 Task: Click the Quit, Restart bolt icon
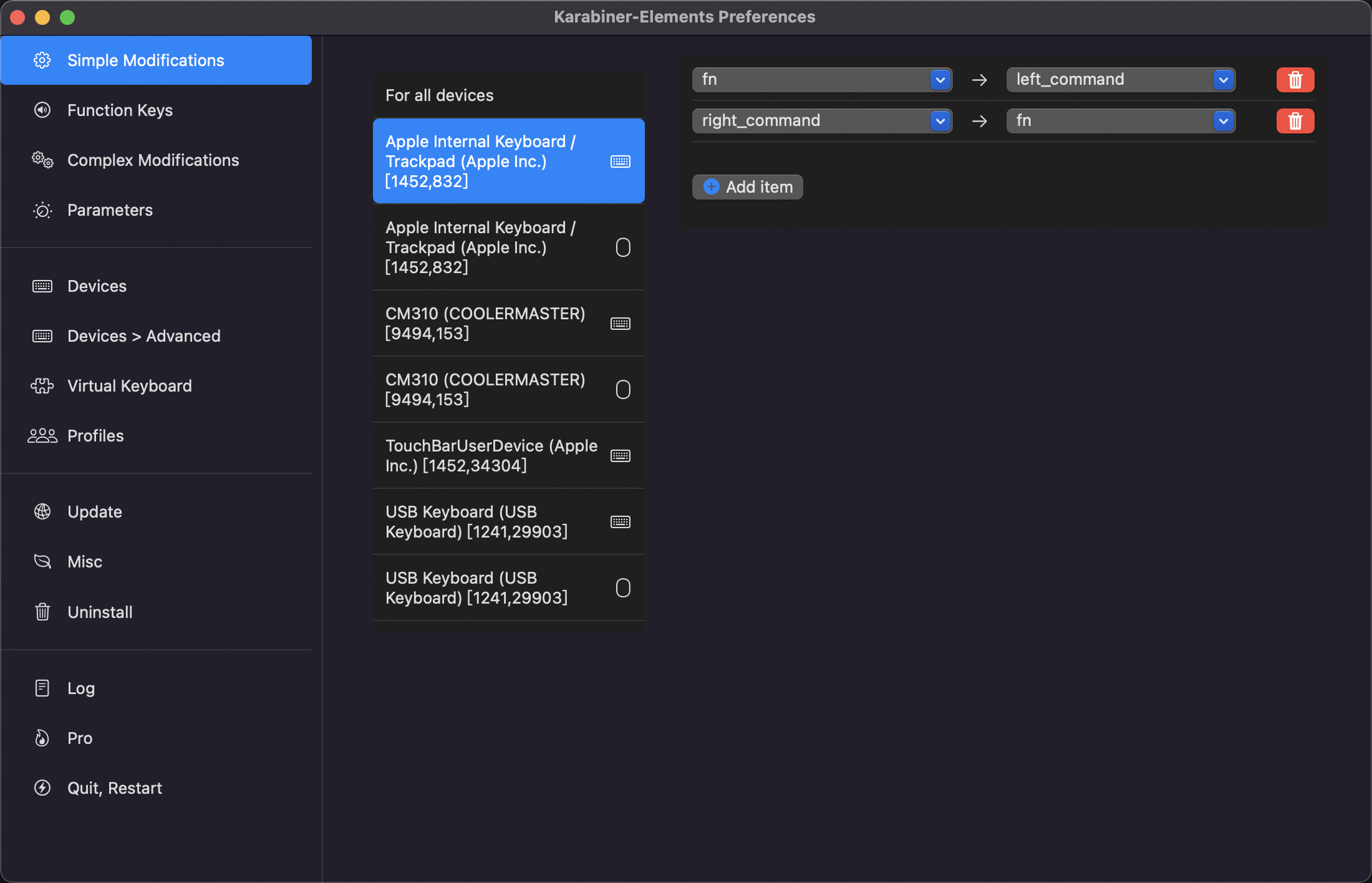coord(42,788)
